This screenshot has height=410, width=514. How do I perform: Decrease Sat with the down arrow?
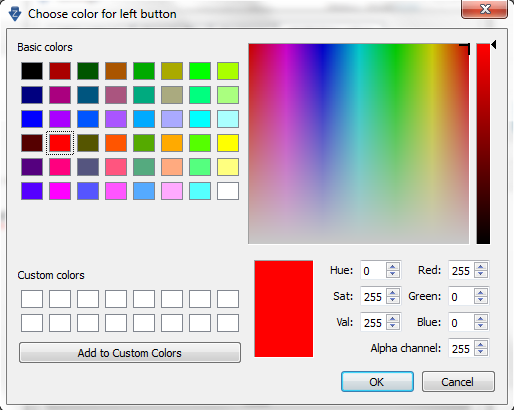pos(393,300)
